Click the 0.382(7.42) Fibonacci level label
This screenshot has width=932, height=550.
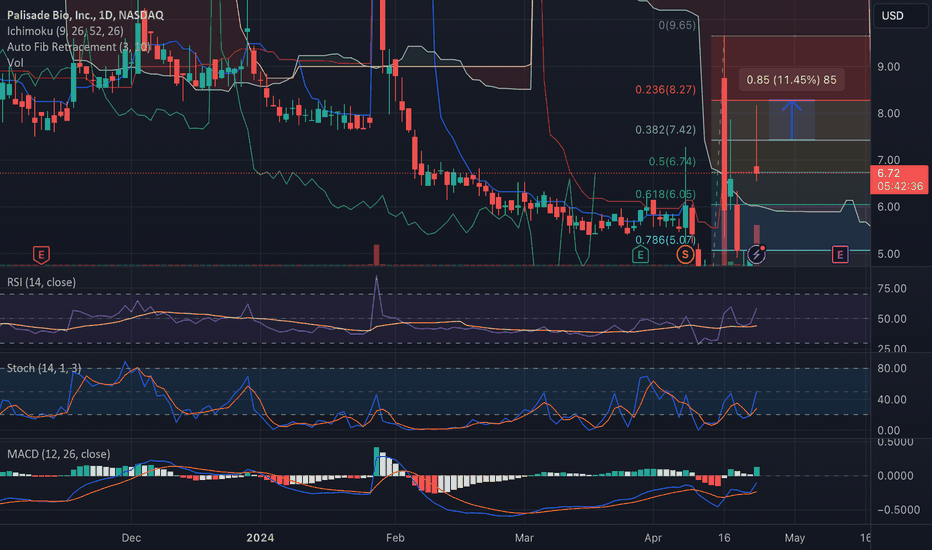(665, 130)
